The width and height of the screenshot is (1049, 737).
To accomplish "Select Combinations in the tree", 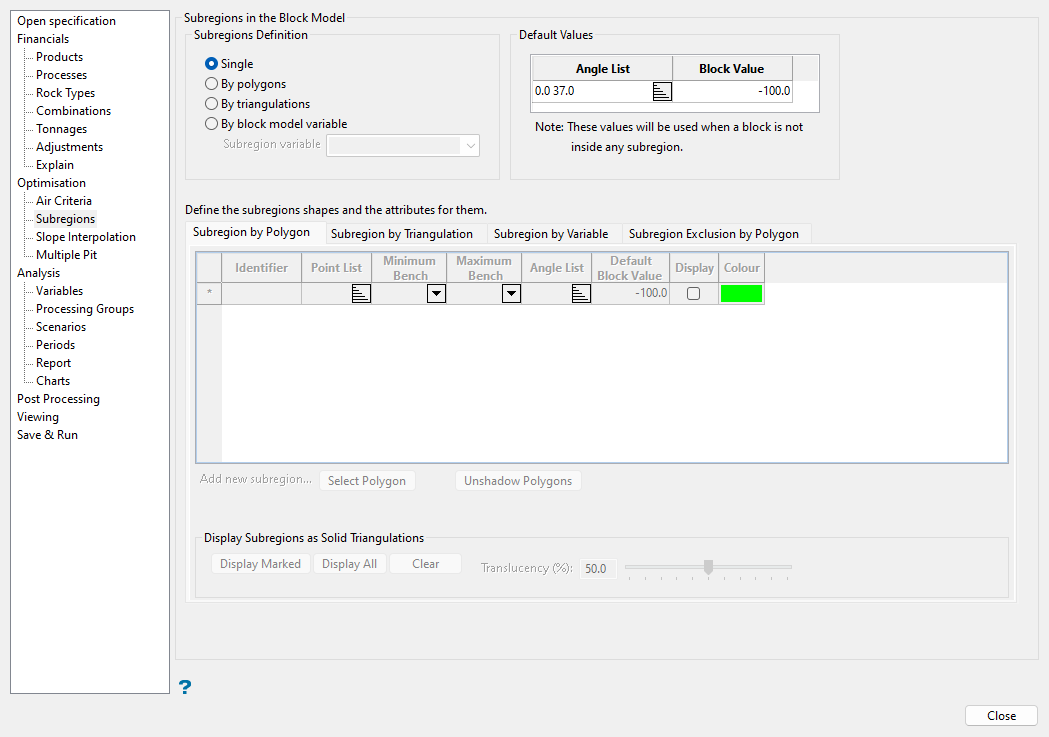I will pos(74,111).
